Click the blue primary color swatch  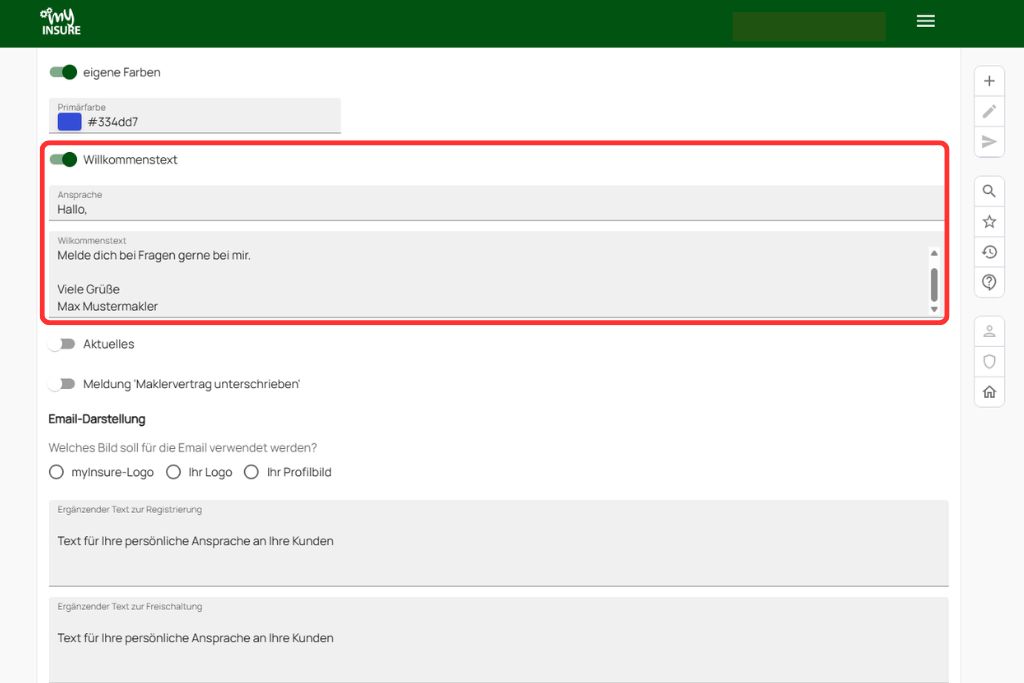(69, 122)
